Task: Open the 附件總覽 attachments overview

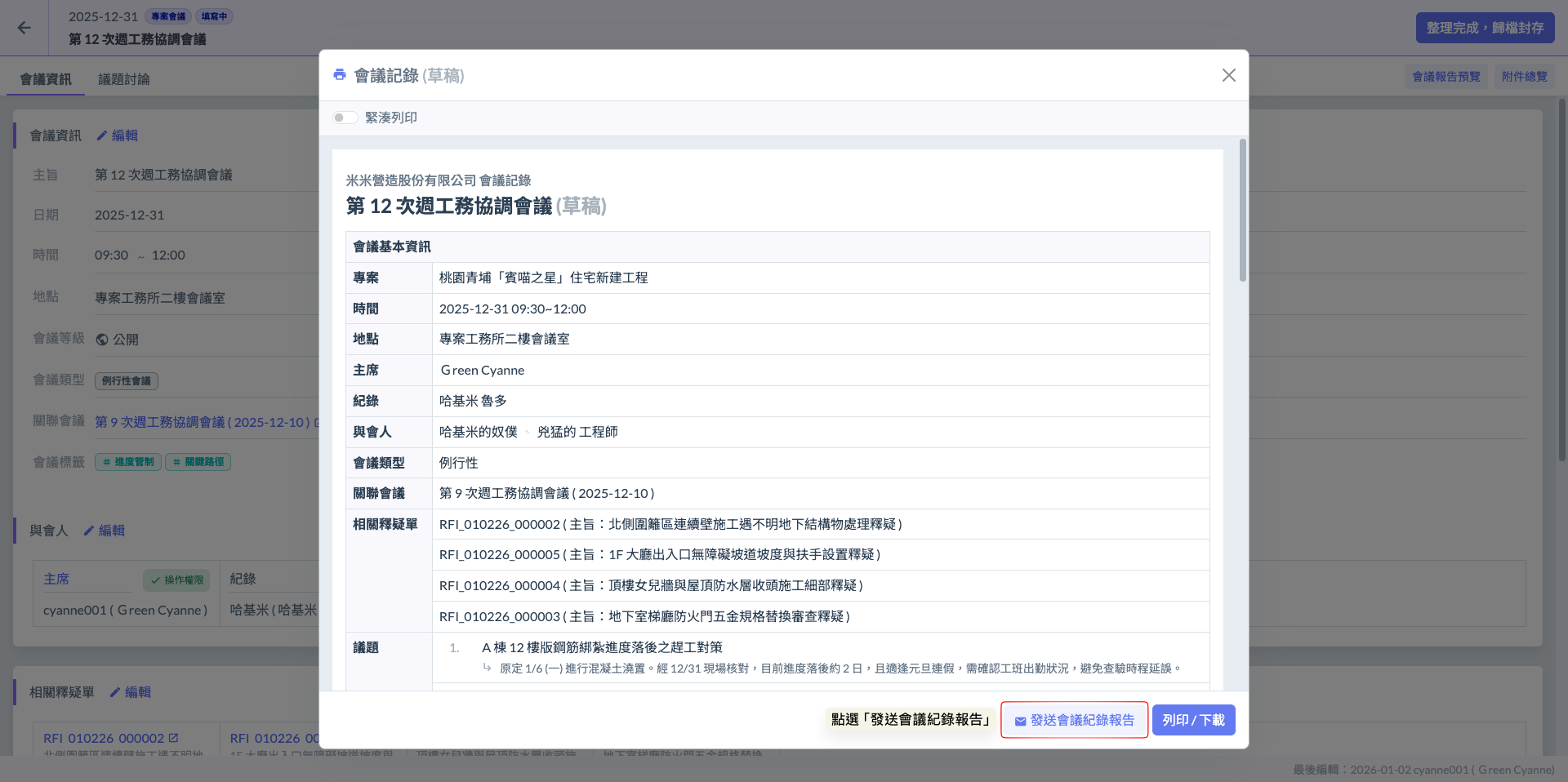Action: click(1524, 77)
